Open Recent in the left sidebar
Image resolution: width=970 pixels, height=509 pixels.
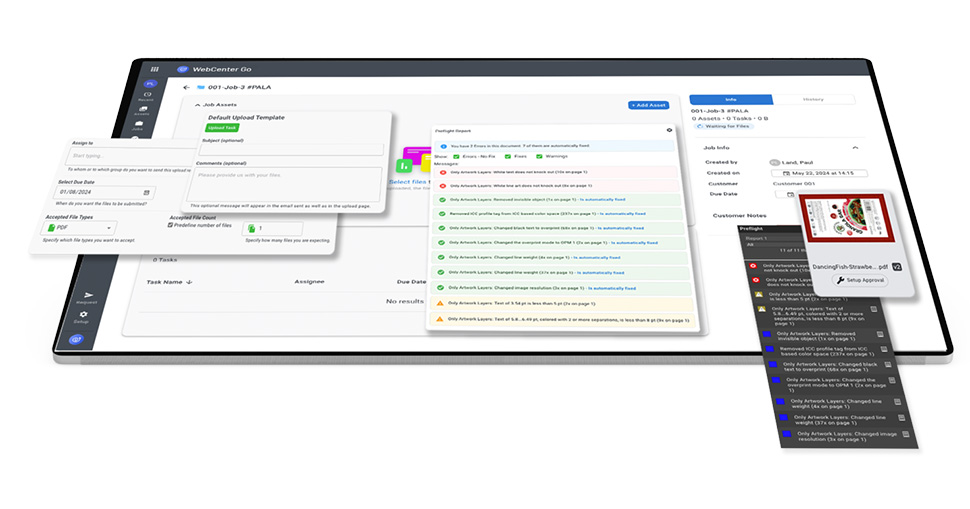click(x=147, y=97)
